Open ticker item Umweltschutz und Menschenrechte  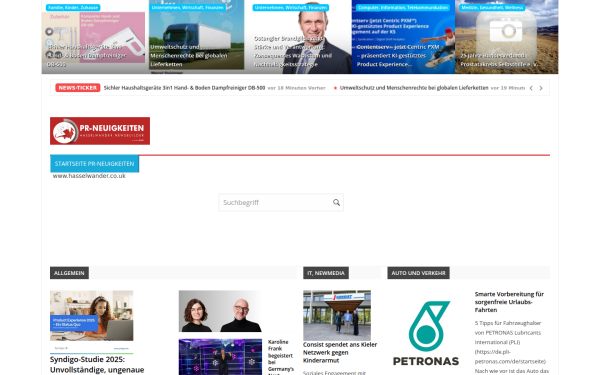(414, 88)
